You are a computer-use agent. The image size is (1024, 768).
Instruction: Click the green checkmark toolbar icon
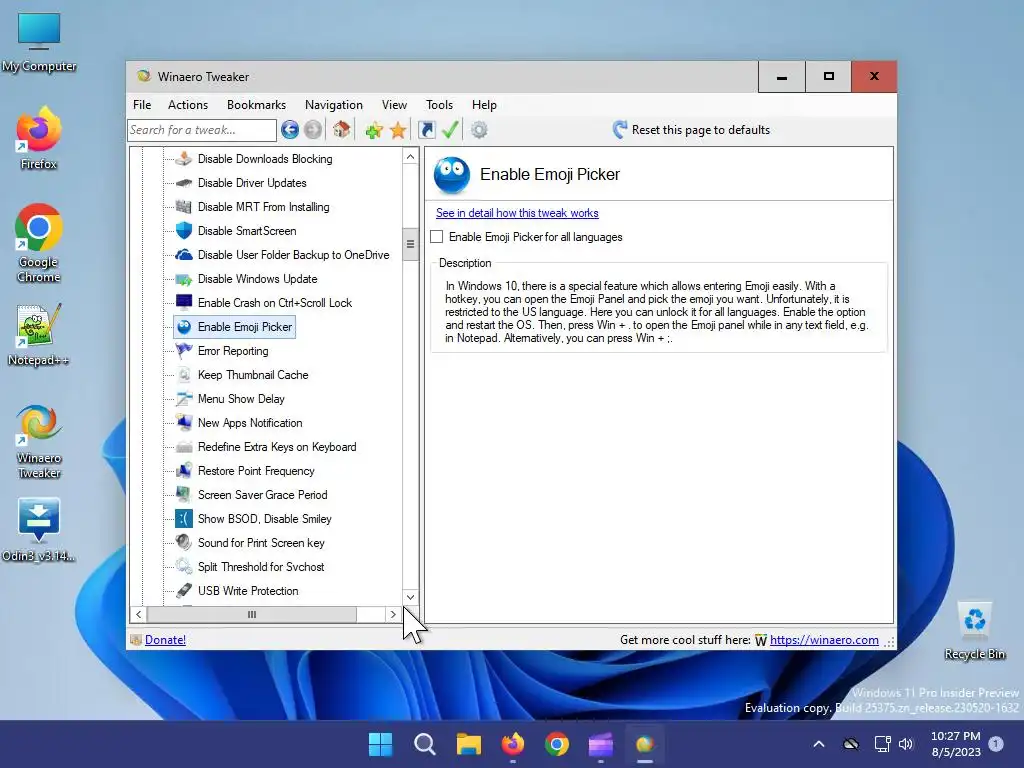[450, 130]
